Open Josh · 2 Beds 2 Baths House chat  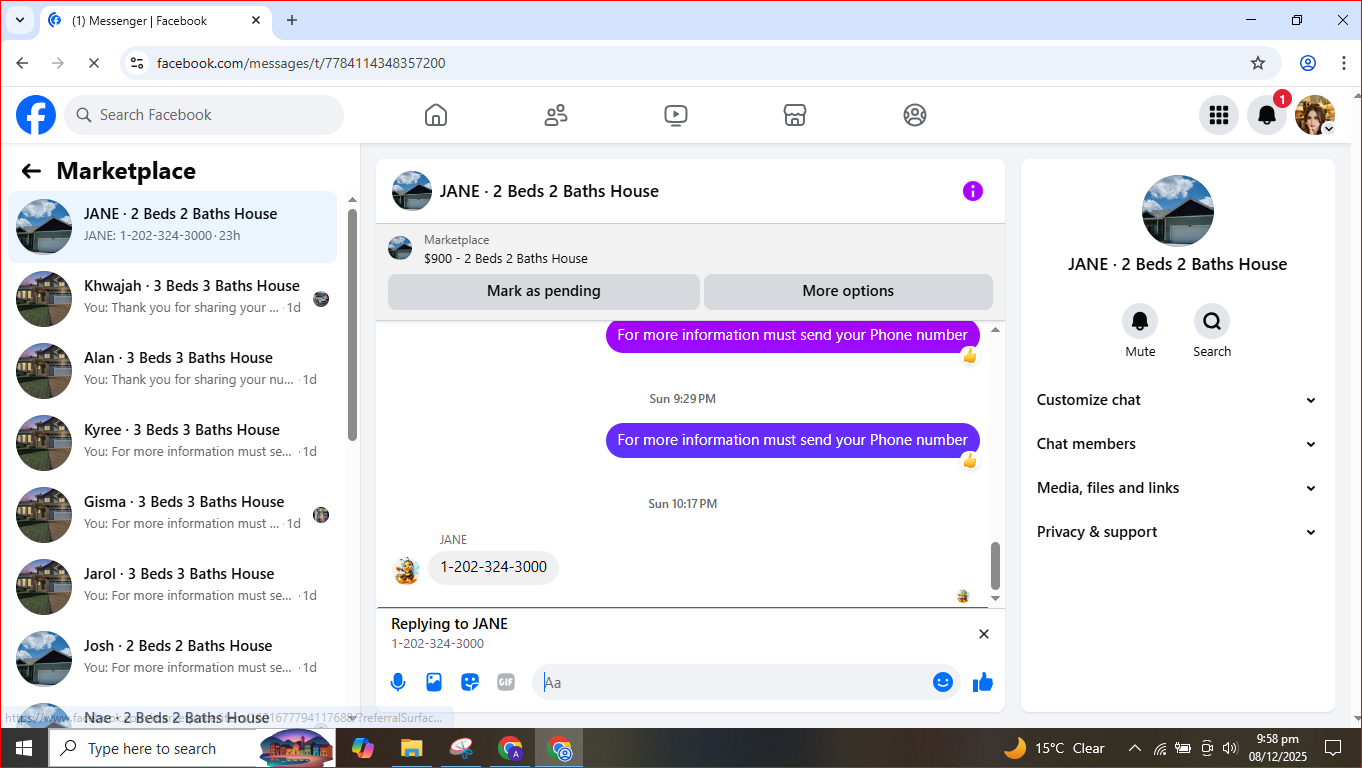pos(173,659)
